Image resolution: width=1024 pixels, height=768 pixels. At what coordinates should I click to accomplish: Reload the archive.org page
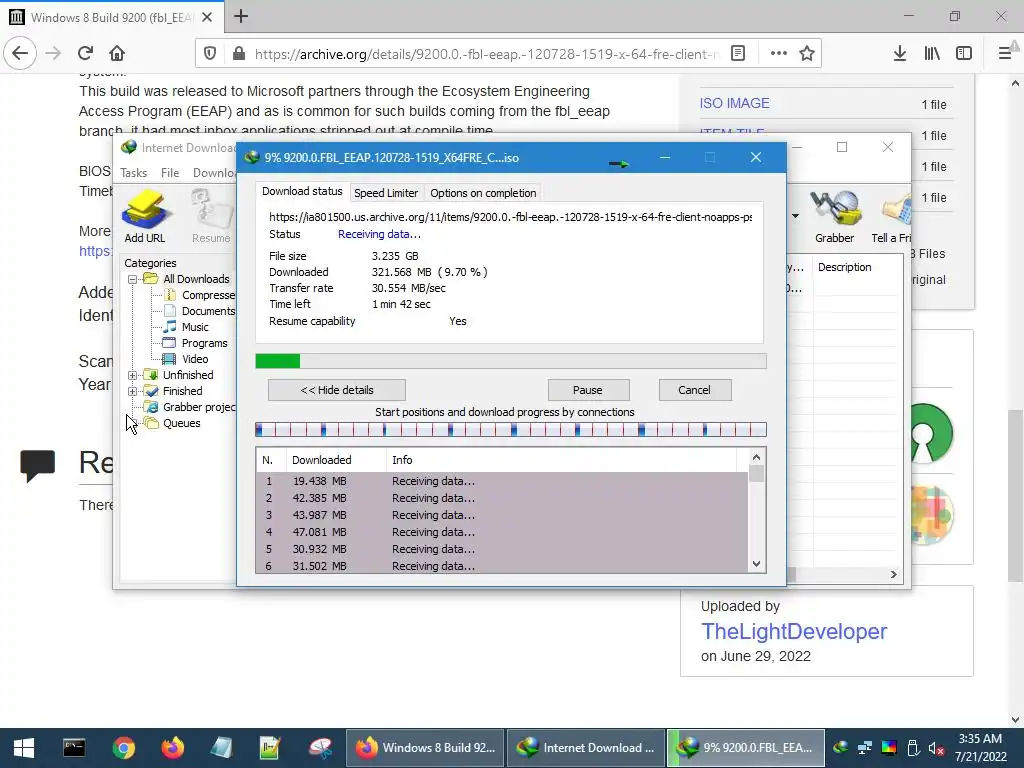point(85,54)
